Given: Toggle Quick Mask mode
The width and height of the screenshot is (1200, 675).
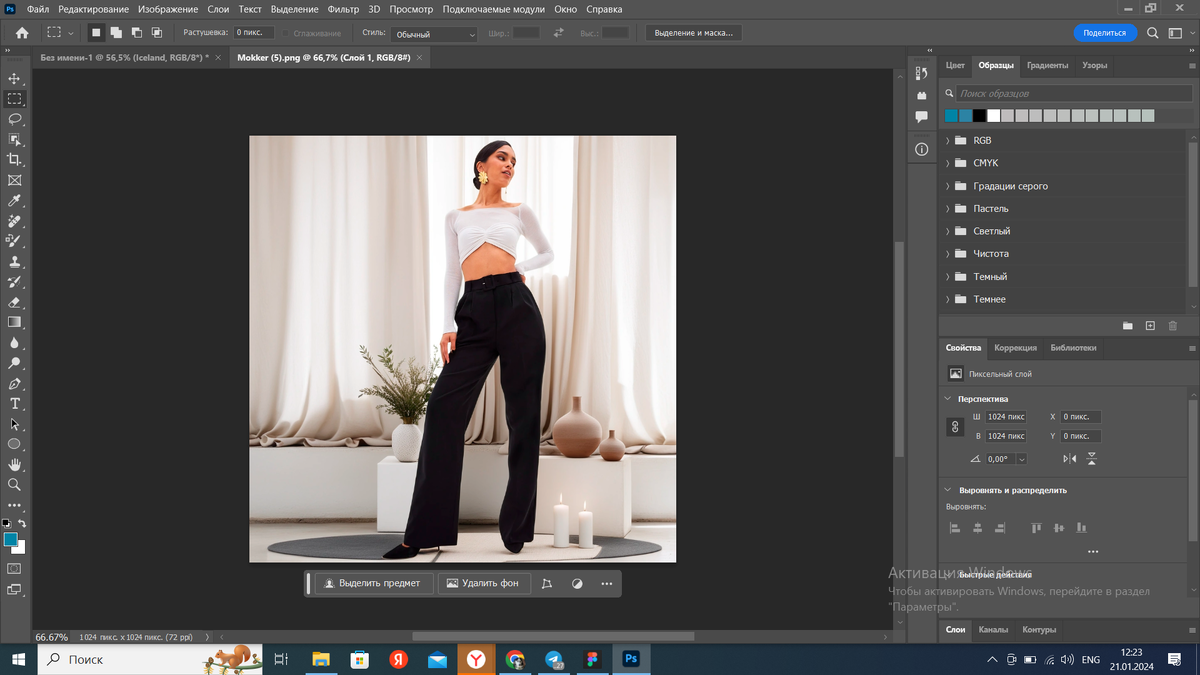Looking at the screenshot, I should tap(14, 569).
